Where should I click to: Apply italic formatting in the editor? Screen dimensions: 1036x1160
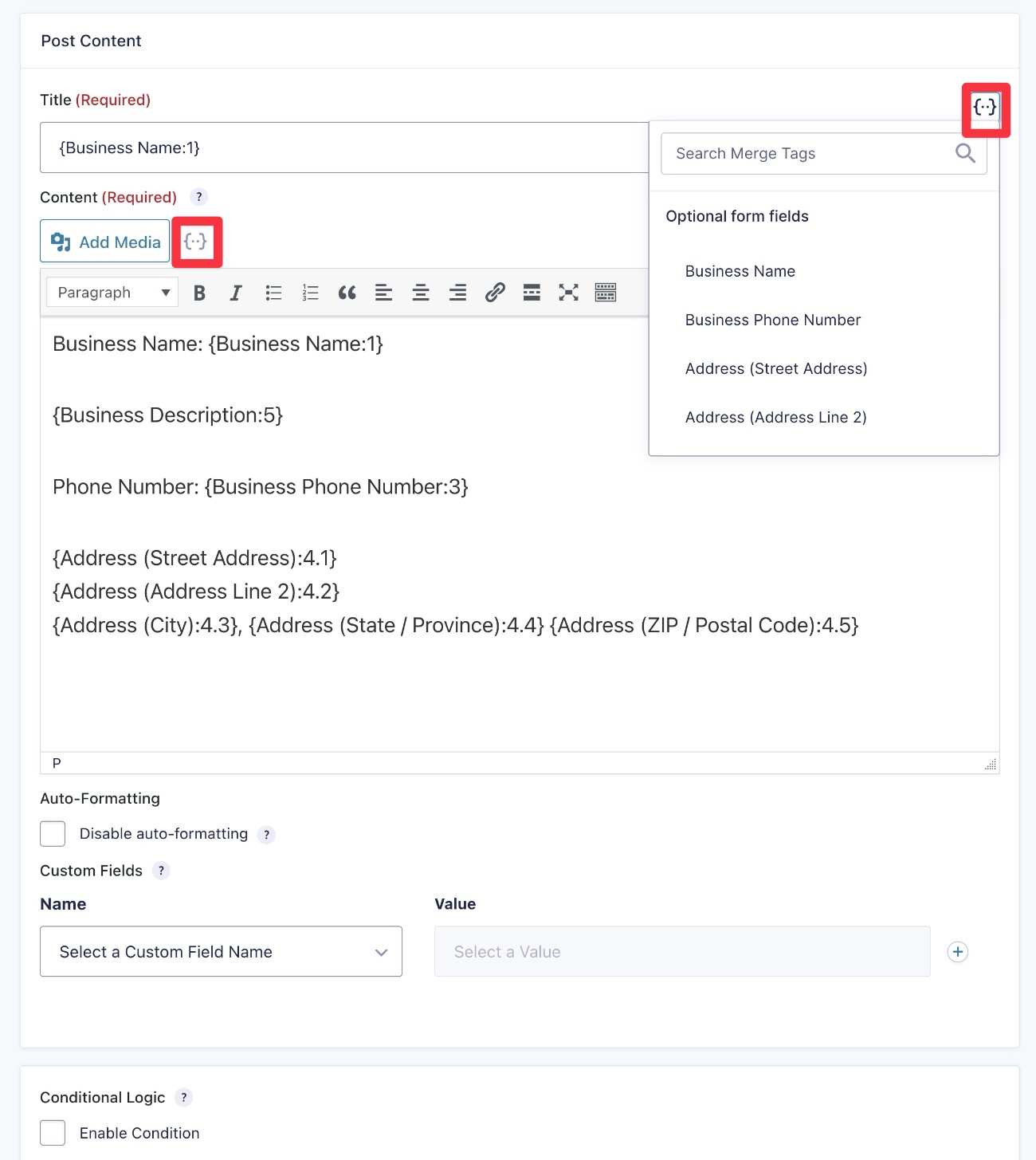(x=235, y=293)
